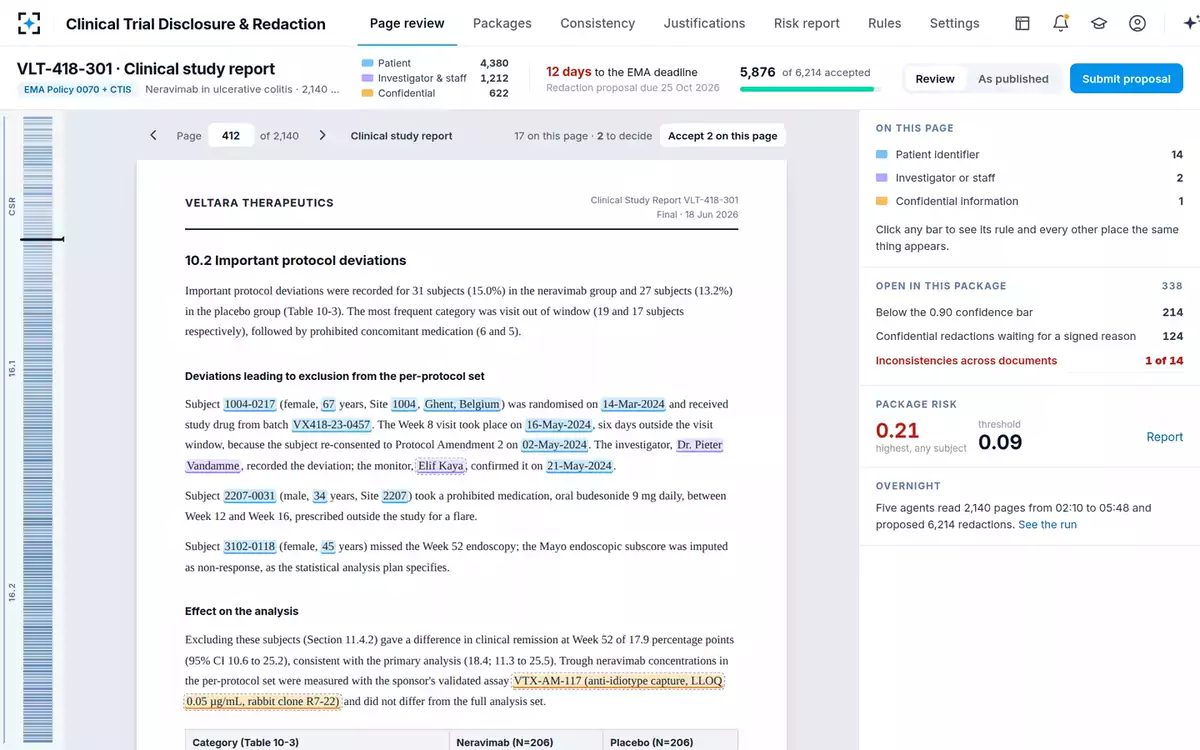The width and height of the screenshot is (1200, 750).
Task: Select the redacted subject 2207-0031
Action: coord(250,496)
